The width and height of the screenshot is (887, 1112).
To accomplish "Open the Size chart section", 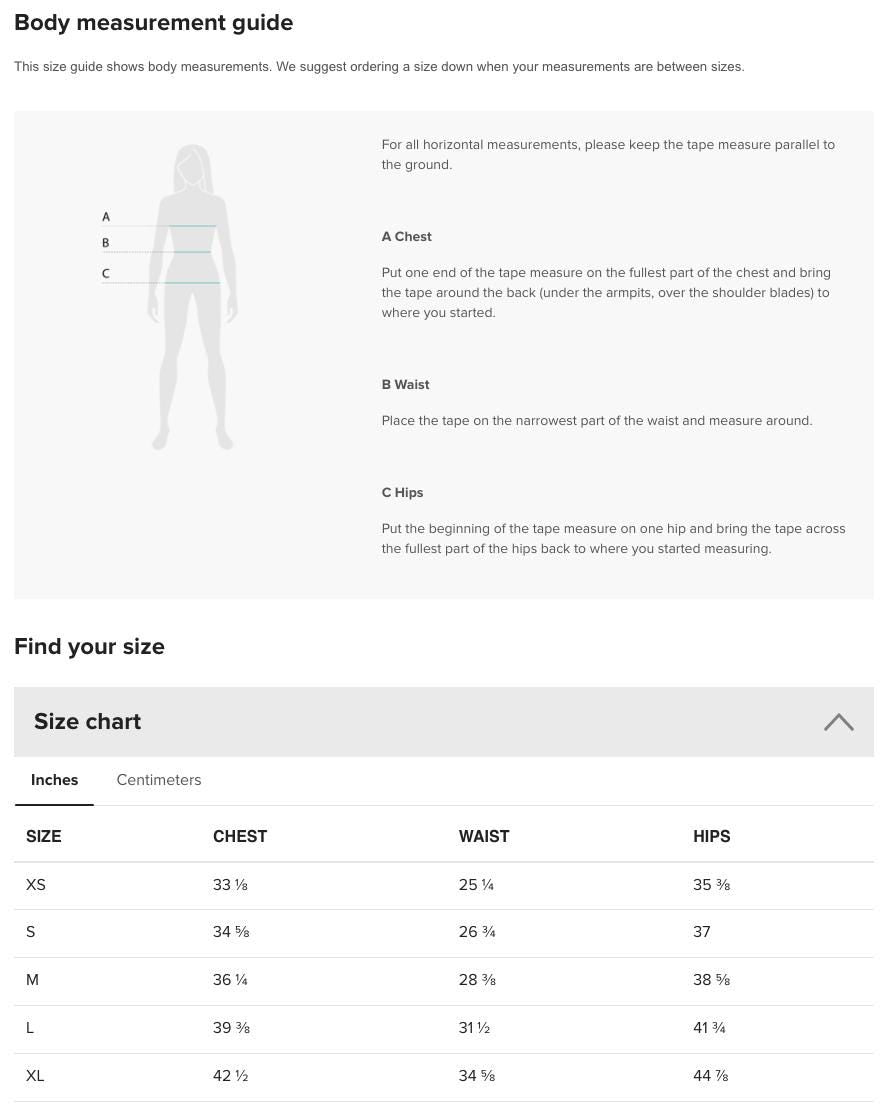I will pyautogui.click(x=443, y=721).
